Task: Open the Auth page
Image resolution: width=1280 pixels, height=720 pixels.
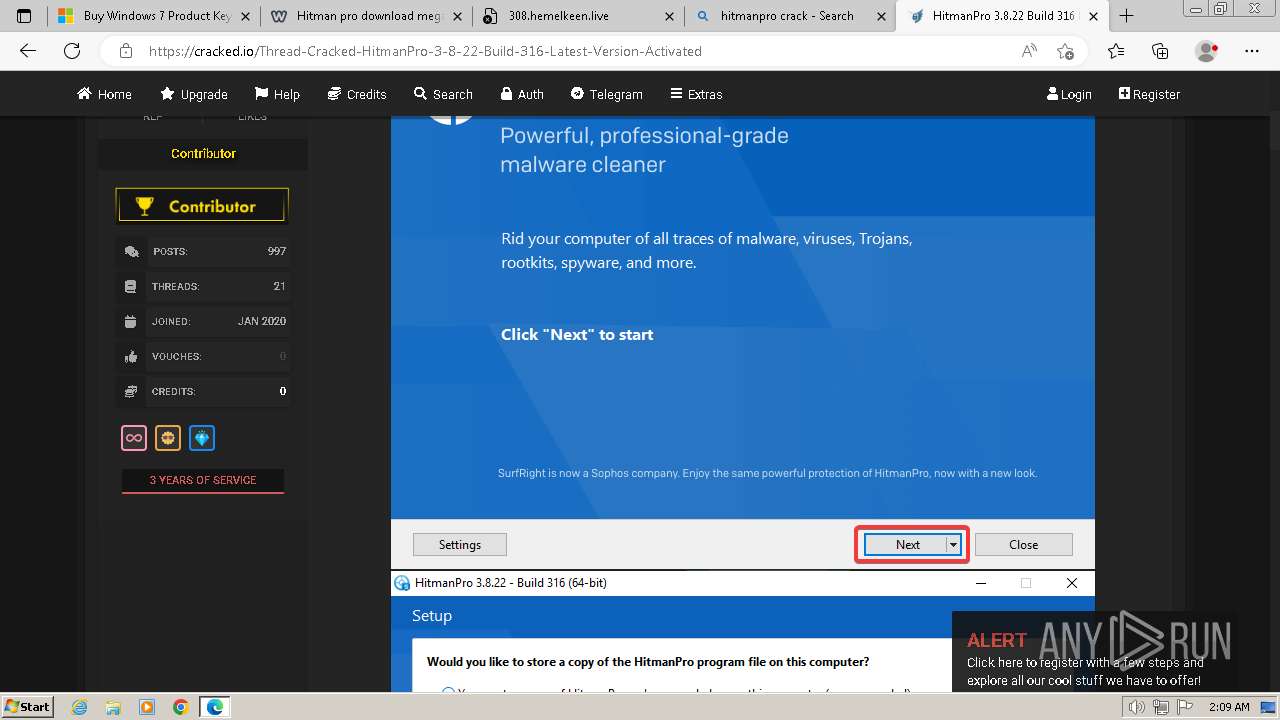Action: point(522,94)
